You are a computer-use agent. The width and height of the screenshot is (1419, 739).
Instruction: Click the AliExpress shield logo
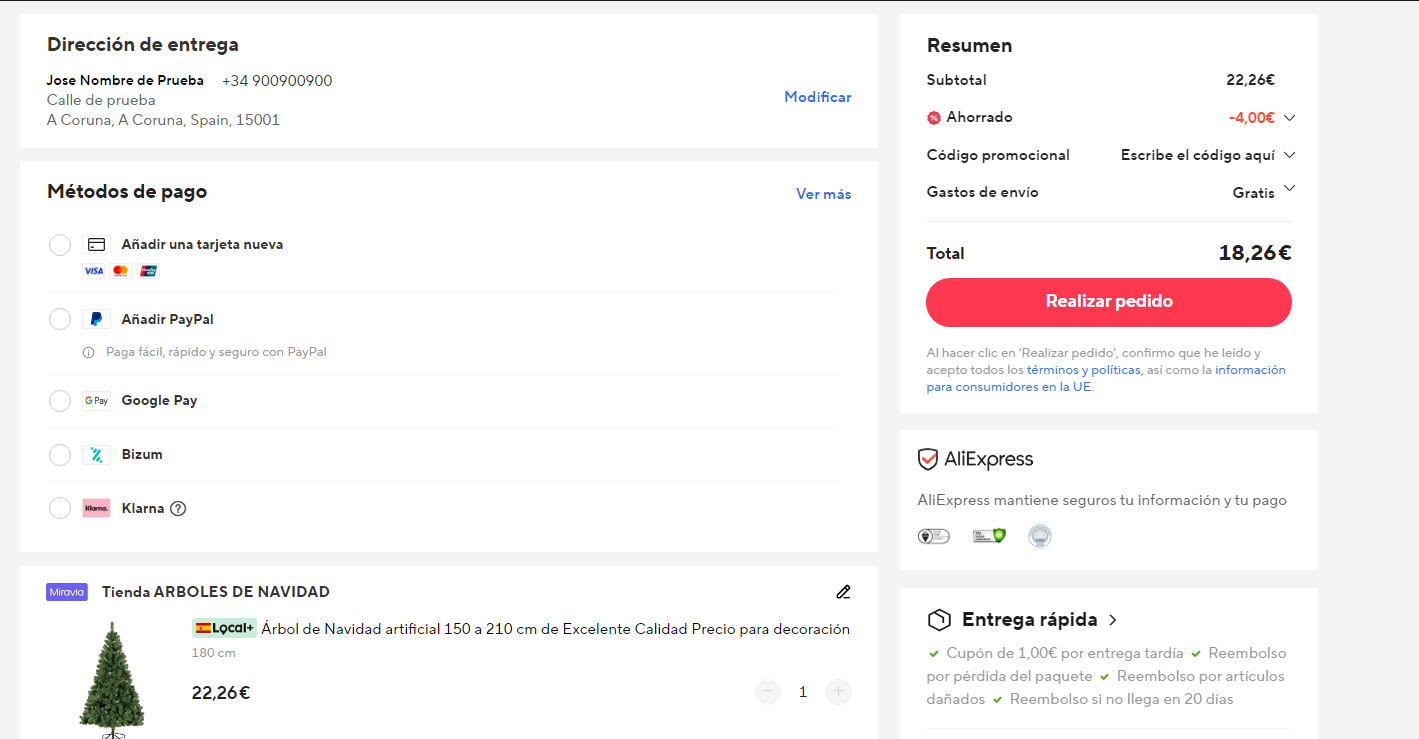(x=928, y=459)
